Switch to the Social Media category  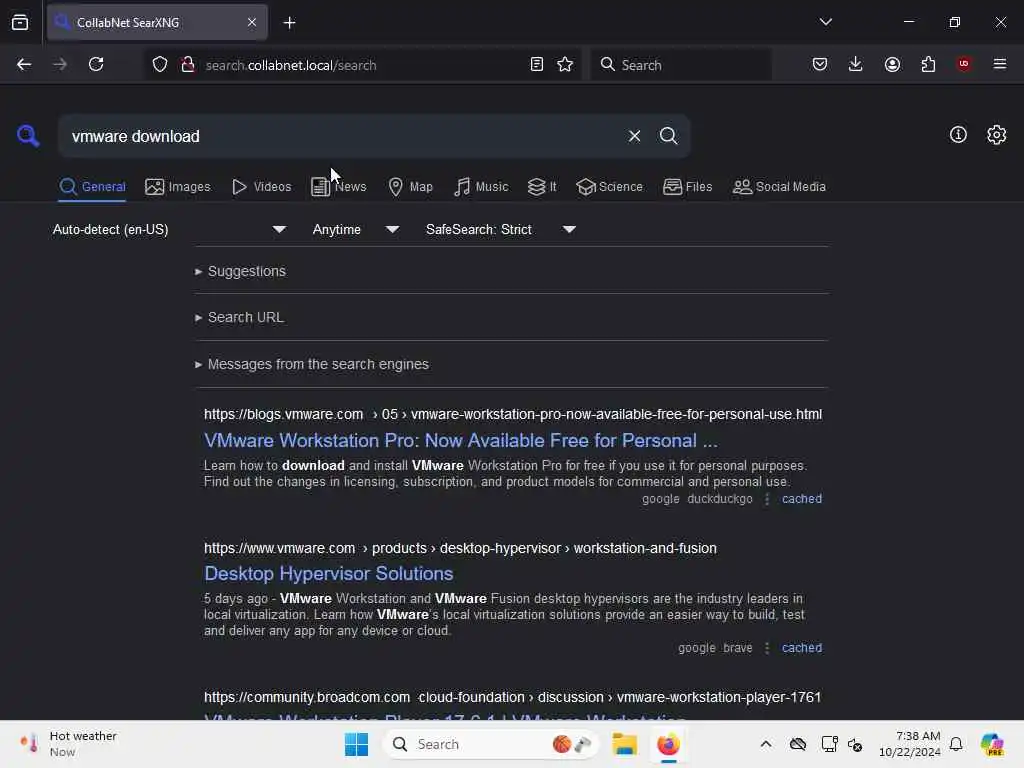coord(779,187)
